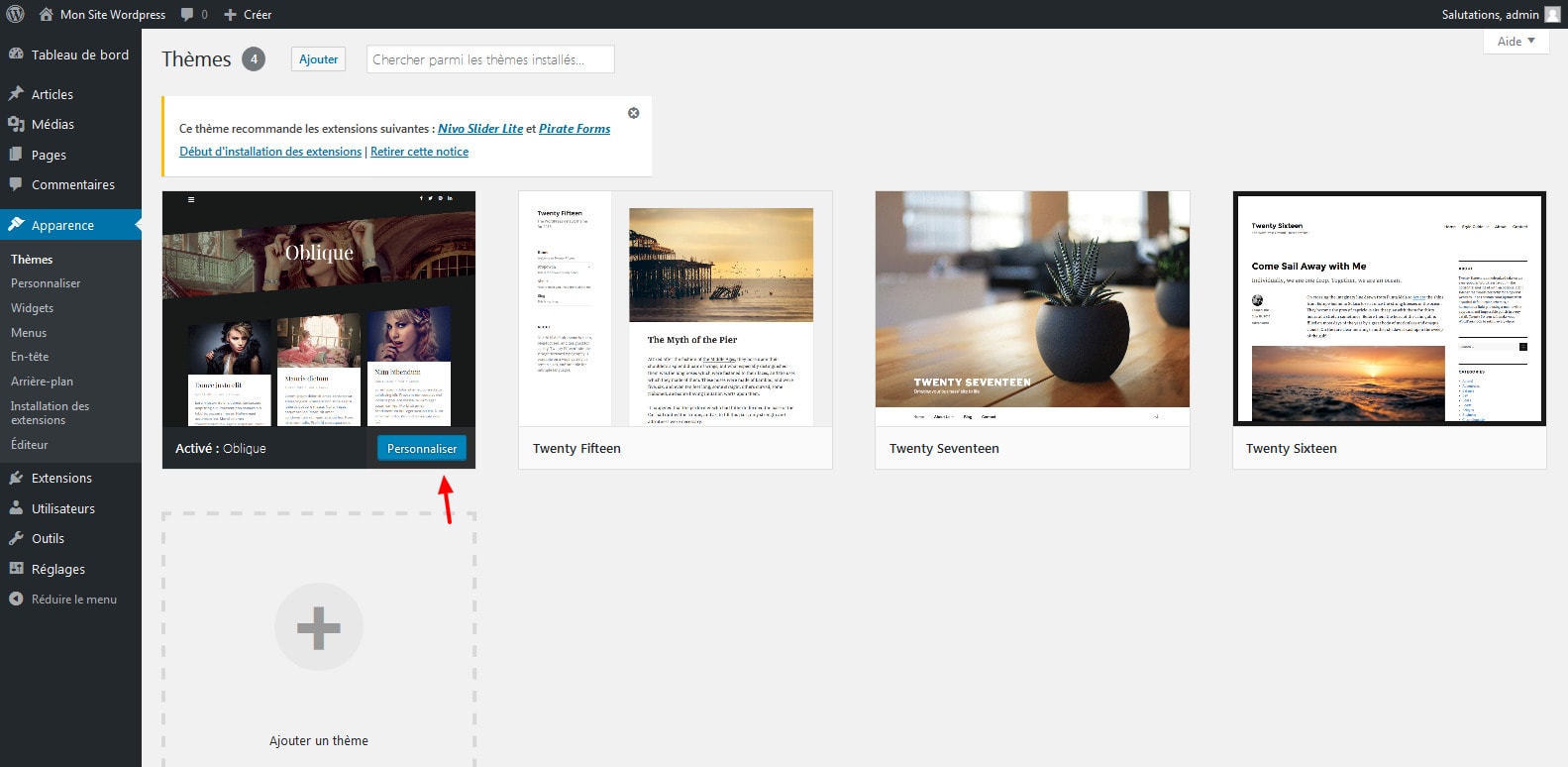
Task: Click Début d'installation des extensions link
Action: (x=270, y=152)
